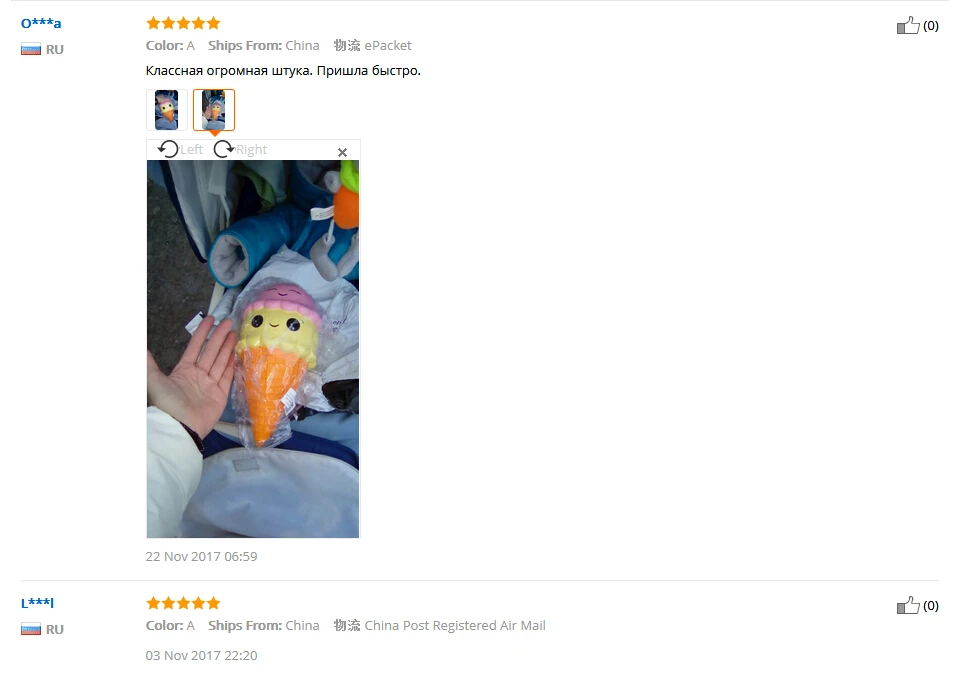The image size is (968, 680).
Task: Rotate the review photo right using the arrow icon
Action: click(x=223, y=149)
